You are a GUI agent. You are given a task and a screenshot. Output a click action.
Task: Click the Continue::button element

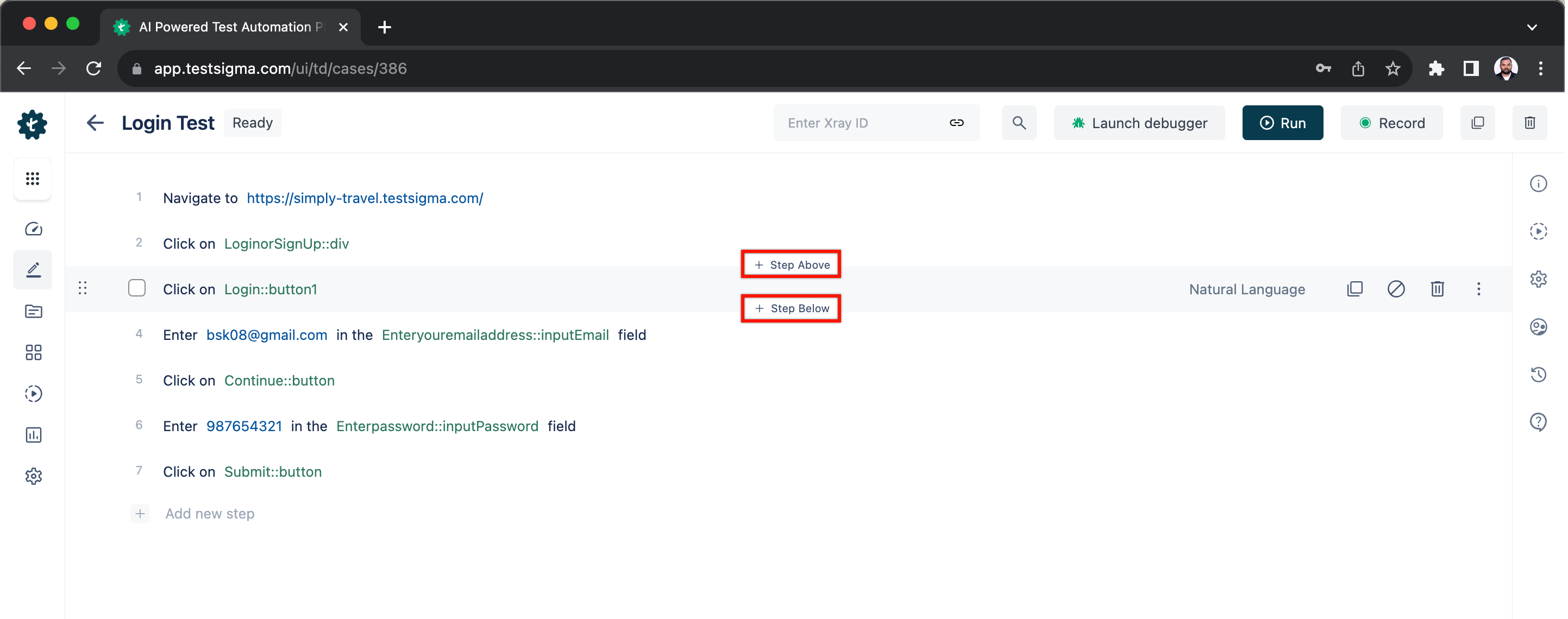coord(280,381)
